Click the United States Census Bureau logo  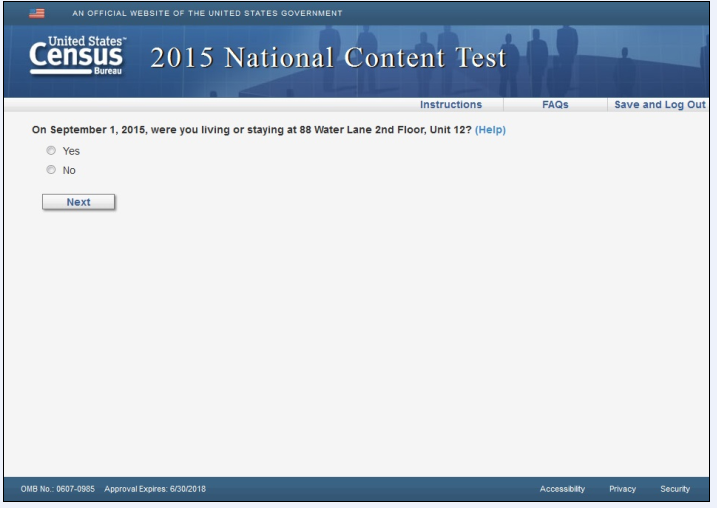[x=78, y=55]
